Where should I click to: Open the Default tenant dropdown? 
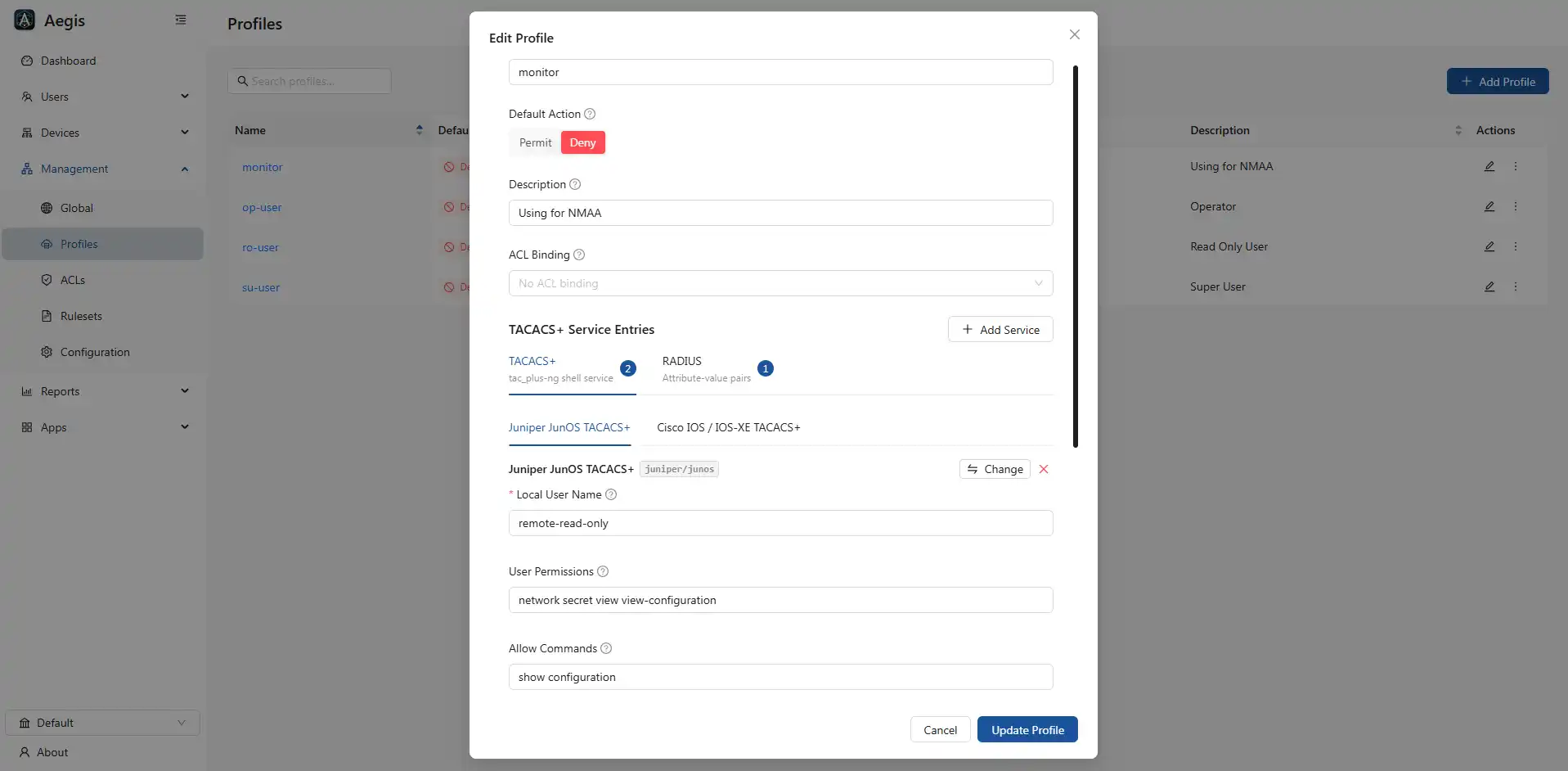click(102, 723)
